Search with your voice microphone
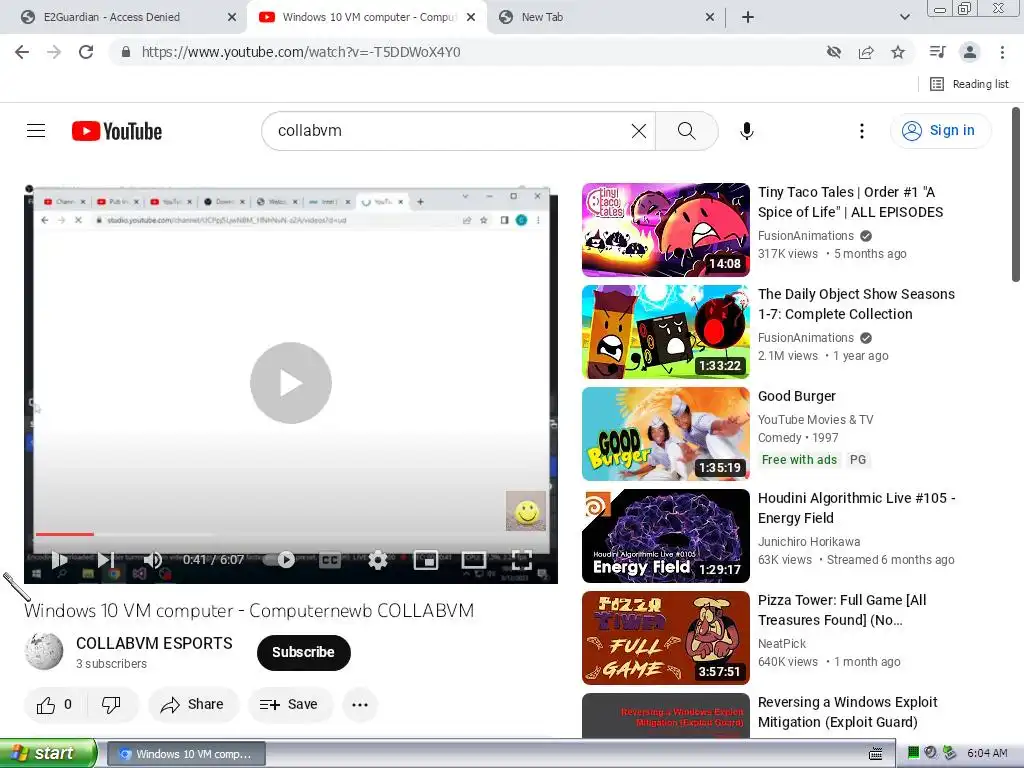The height and width of the screenshot is (768, 1024). 746,131
